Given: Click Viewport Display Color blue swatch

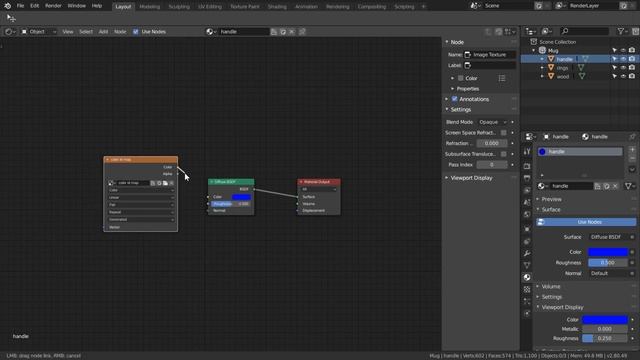Looking at the screenshot, I should (x=605, y=320).
